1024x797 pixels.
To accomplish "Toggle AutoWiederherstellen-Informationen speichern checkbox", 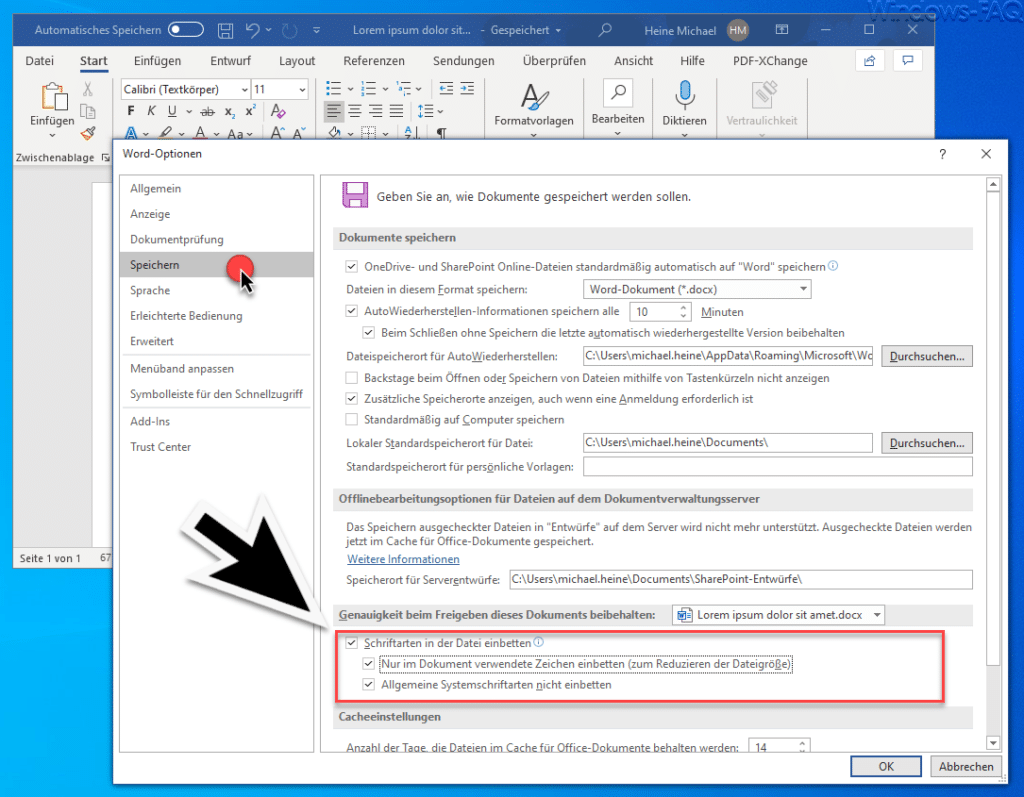I will [x=351, y=311].
